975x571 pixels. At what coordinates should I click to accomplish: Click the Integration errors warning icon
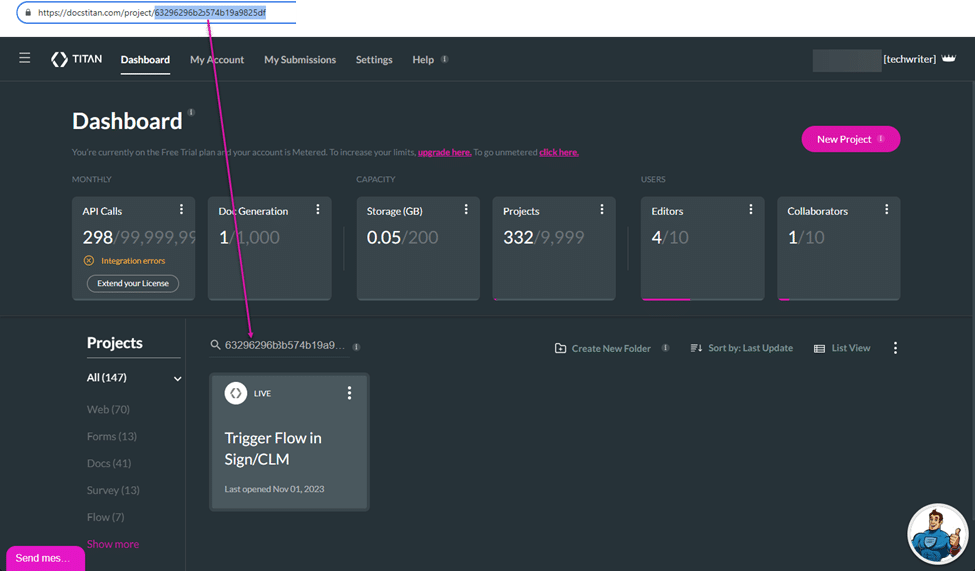coord(89,261)
